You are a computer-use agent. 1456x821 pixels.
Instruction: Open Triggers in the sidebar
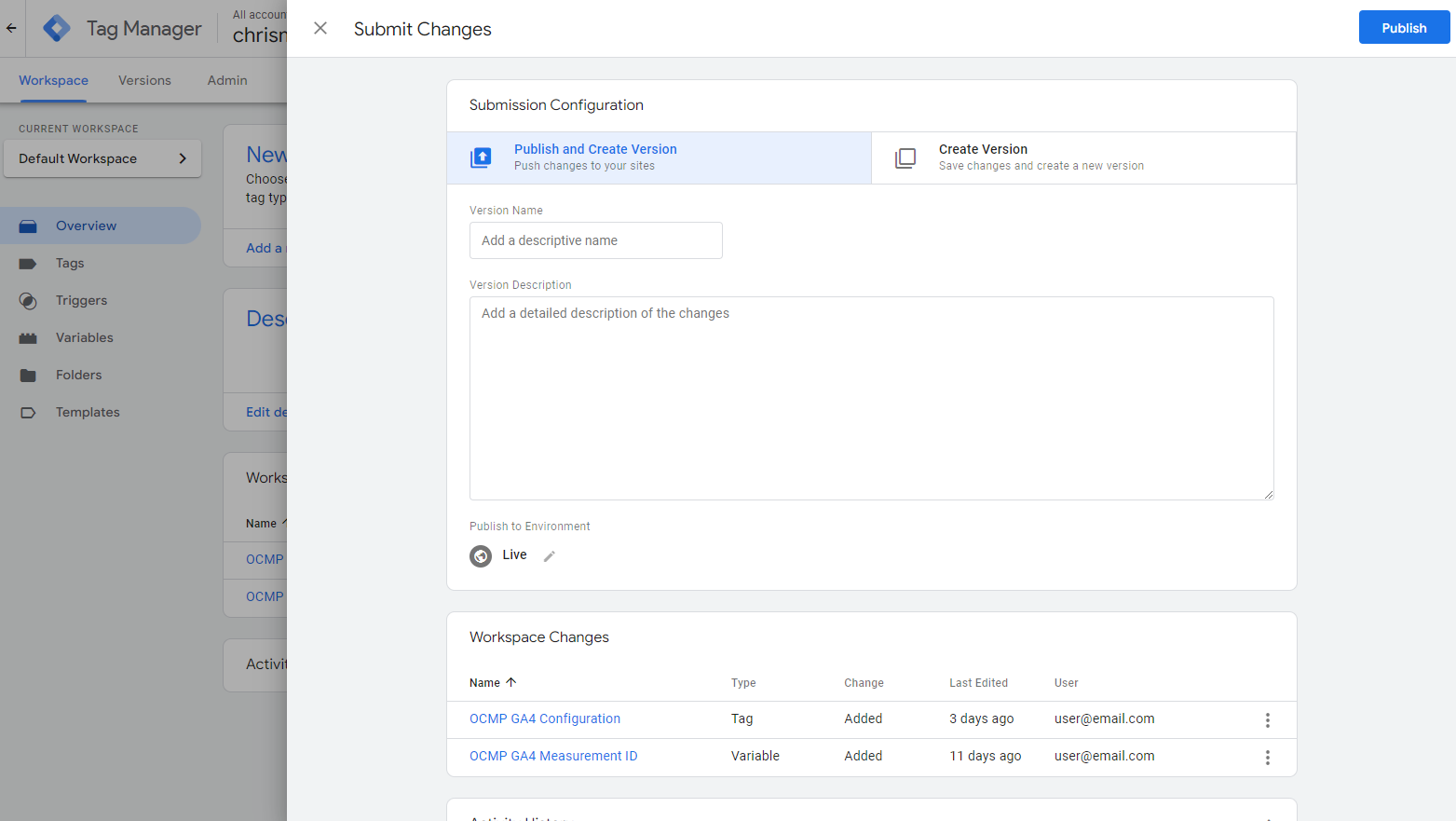point(81,300)
